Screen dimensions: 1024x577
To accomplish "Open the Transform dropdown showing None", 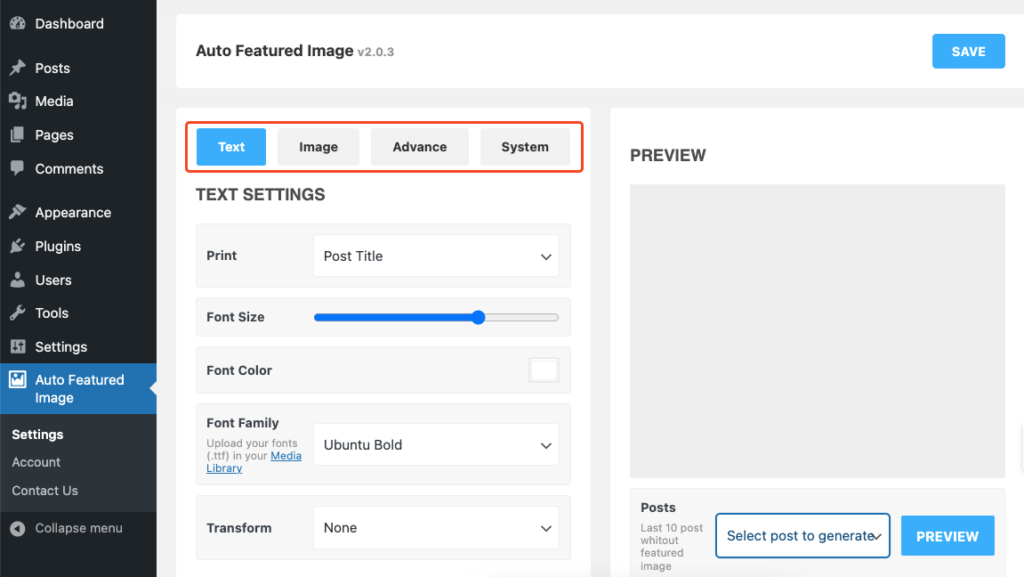I will pyautogui.click(x=436, y=527).
